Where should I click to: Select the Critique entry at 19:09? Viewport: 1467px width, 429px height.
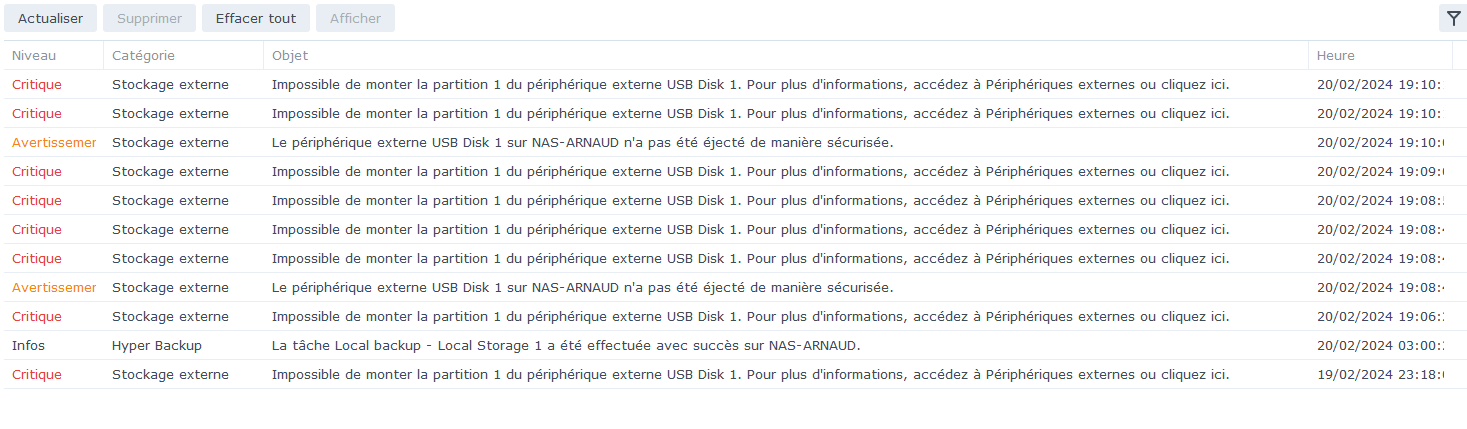point(735,172)
